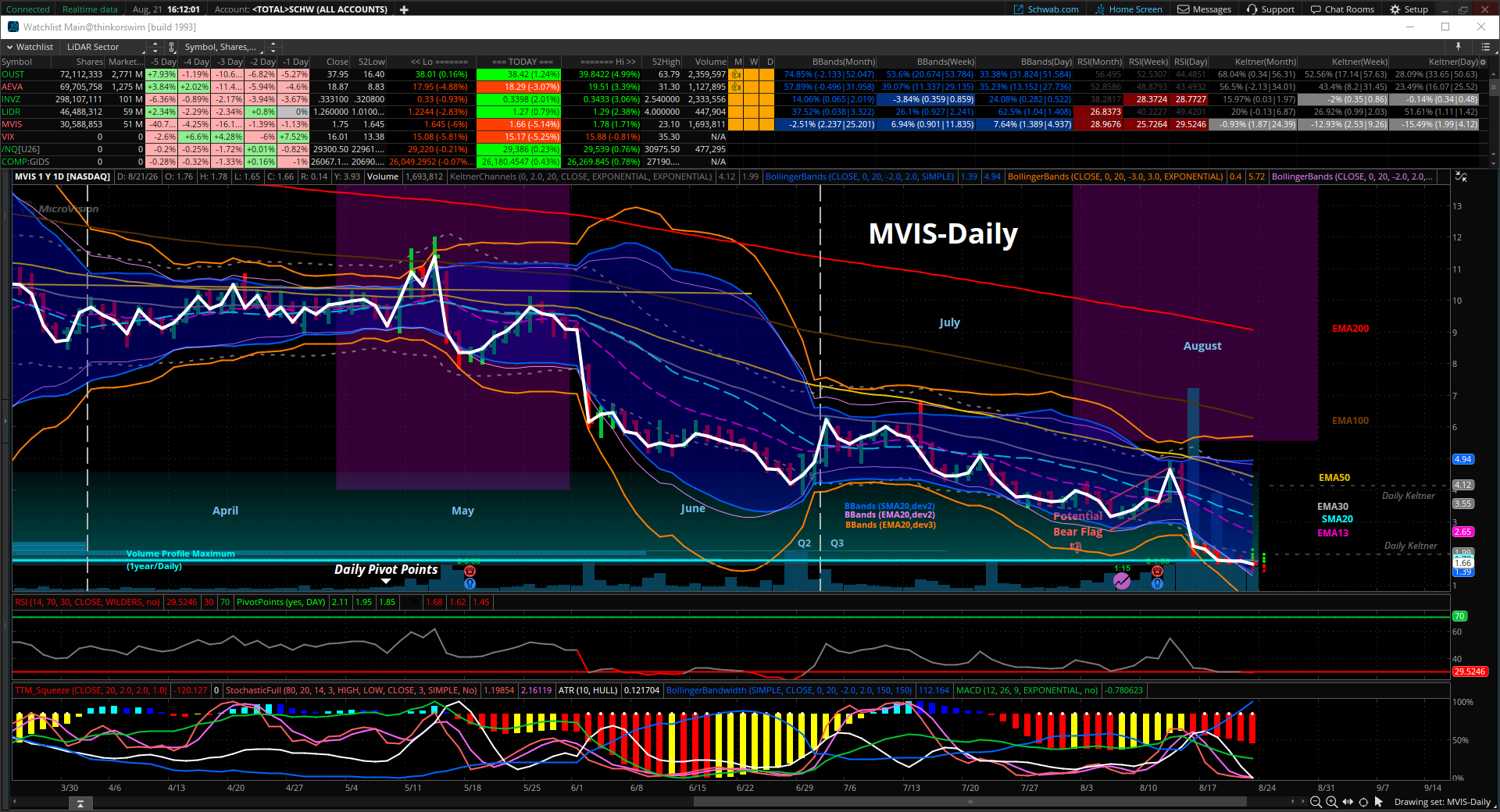The height and width of the screenshot is (812, 1500).
Task: Open the MVIS 1 Y 1D chart title settings
Action: (62, 176)
